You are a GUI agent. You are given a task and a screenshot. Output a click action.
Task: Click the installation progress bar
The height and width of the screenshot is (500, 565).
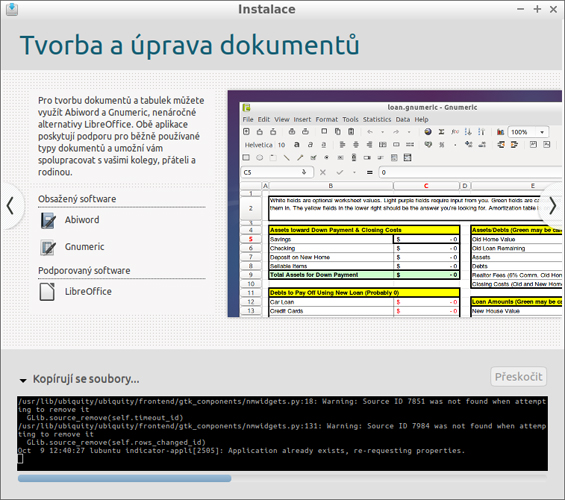[282, 478]
